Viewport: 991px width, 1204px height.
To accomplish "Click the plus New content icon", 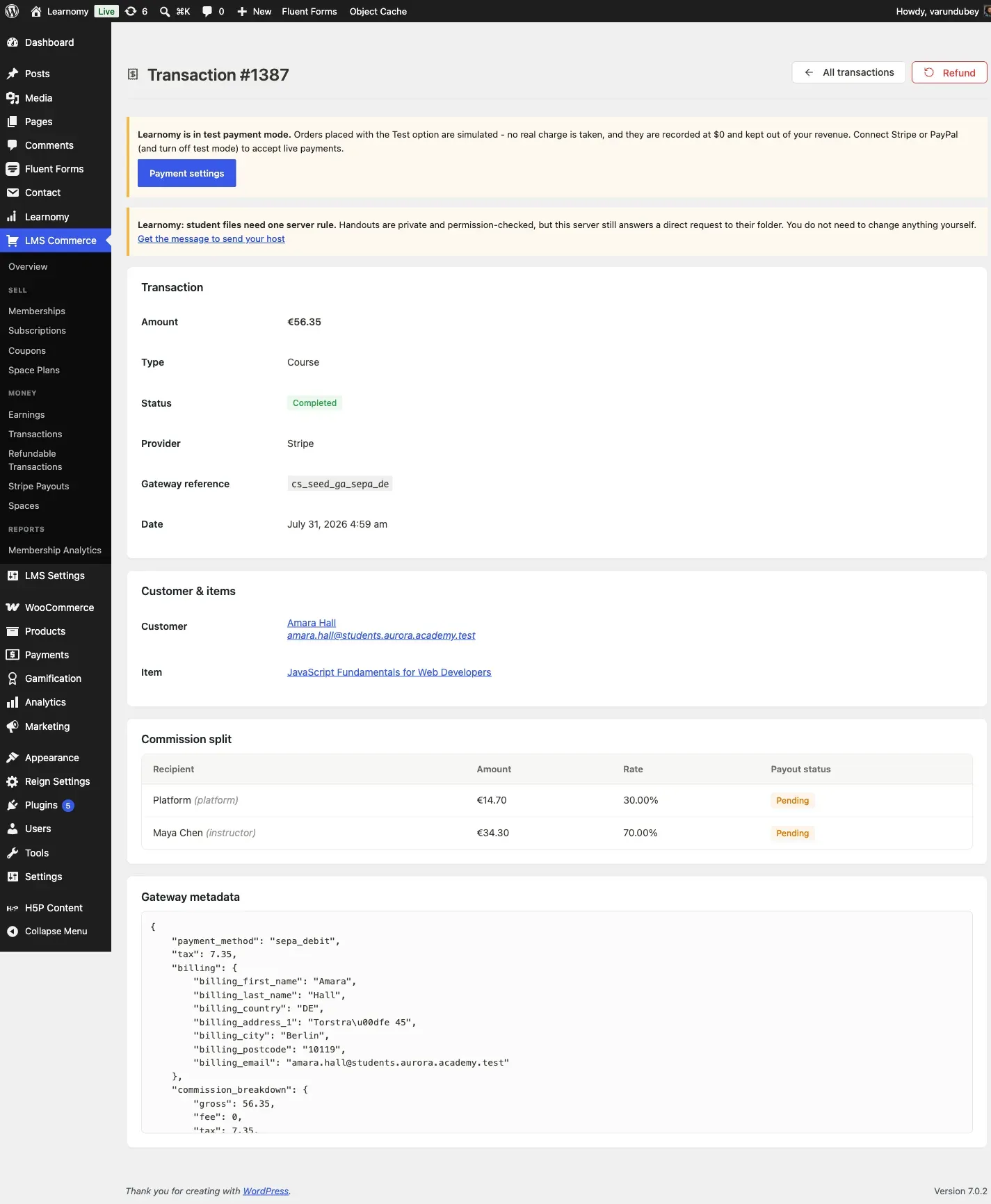I will [242, 11].
